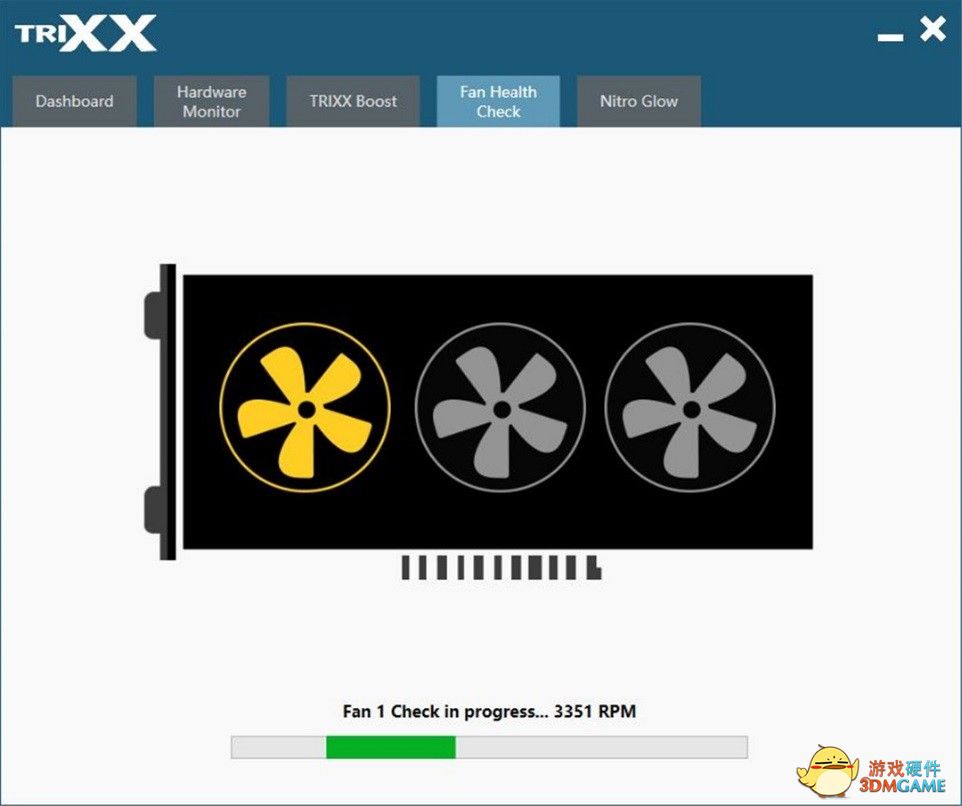Click the gray rightmost fan icon
The width and height of the screenshot is (962, 806).
[x=690, y=408]
